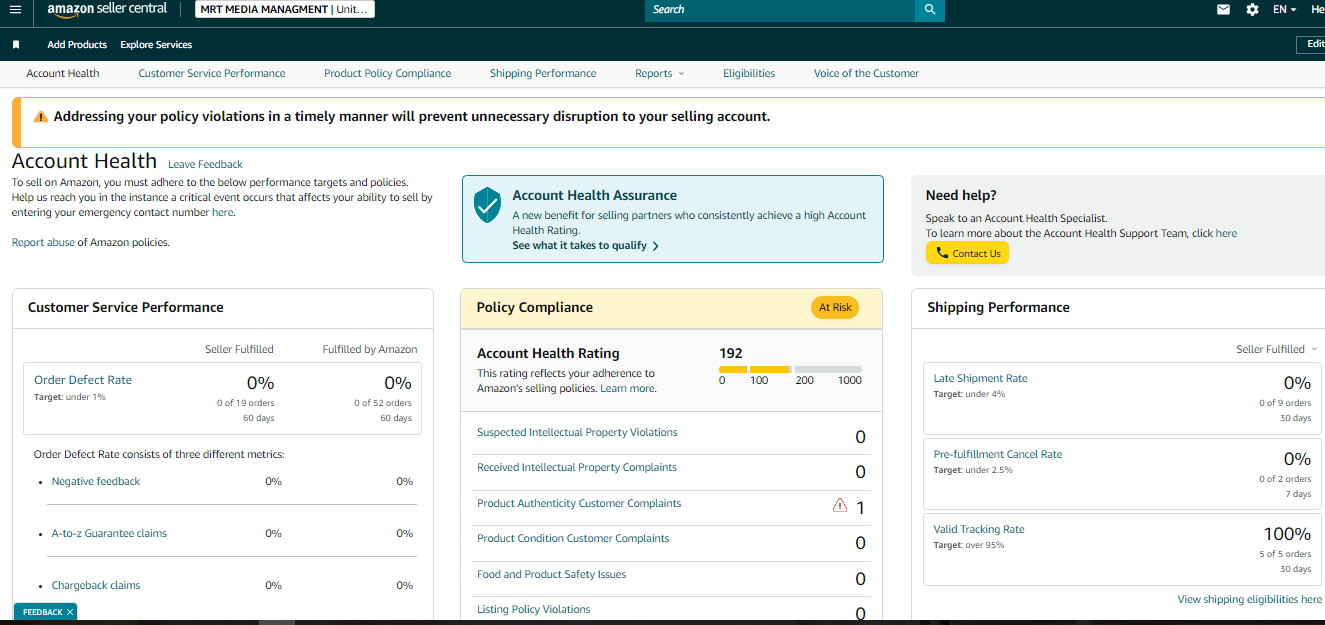Click Explore Services in the toolbar
The width and height of the screenshot is (1325, 625).
pos(156,45)
